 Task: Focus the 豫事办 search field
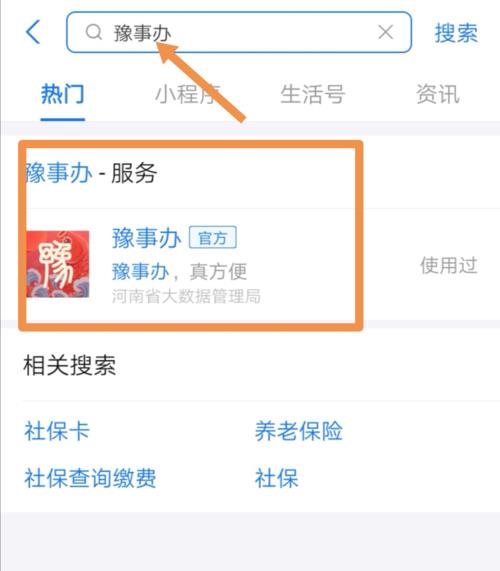point(239,32)
